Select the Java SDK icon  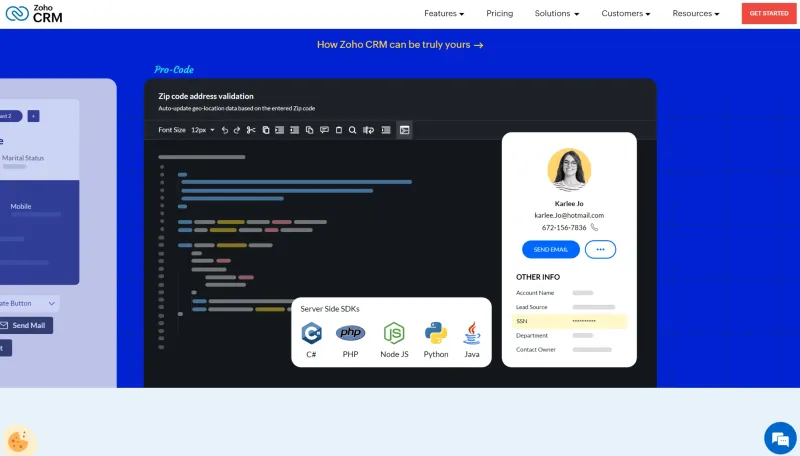pyautogui.click(x=472, y=333)
